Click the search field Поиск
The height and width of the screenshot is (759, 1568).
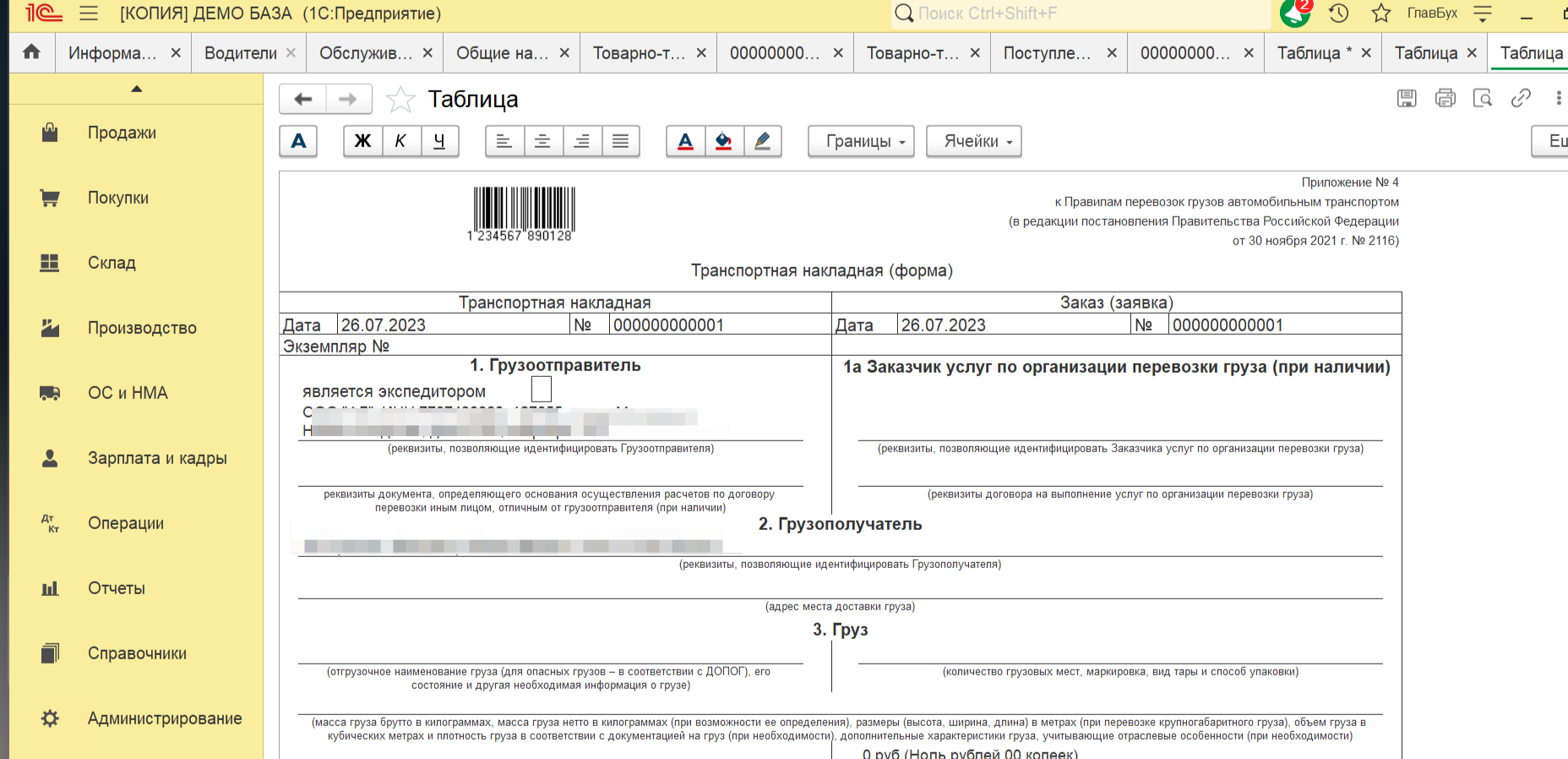(1081, 14)
